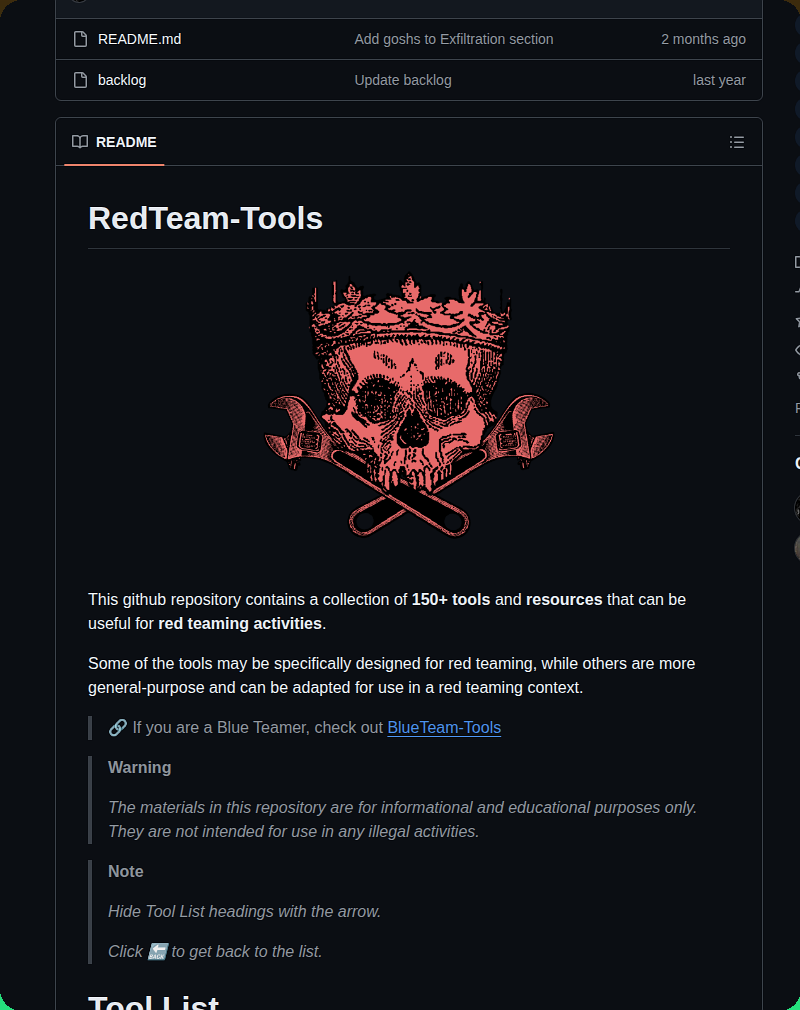Click the file icon beside backlog
The image size is (800, 1010).
(81, 80)
